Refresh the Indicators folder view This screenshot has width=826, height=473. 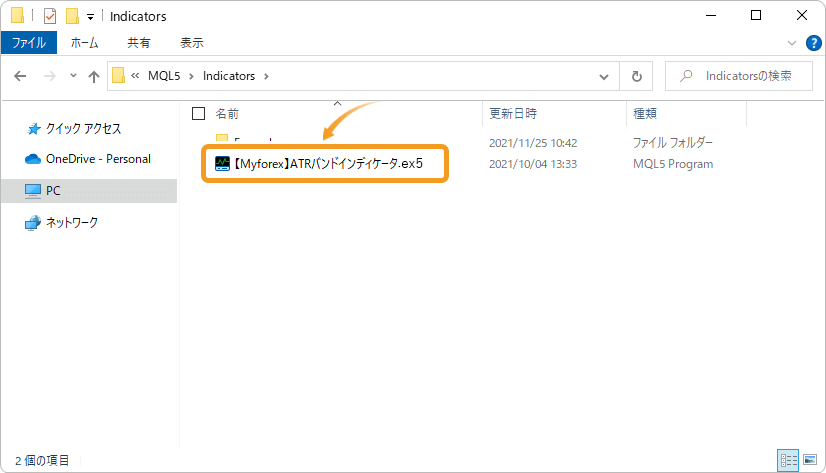[636, 76]
